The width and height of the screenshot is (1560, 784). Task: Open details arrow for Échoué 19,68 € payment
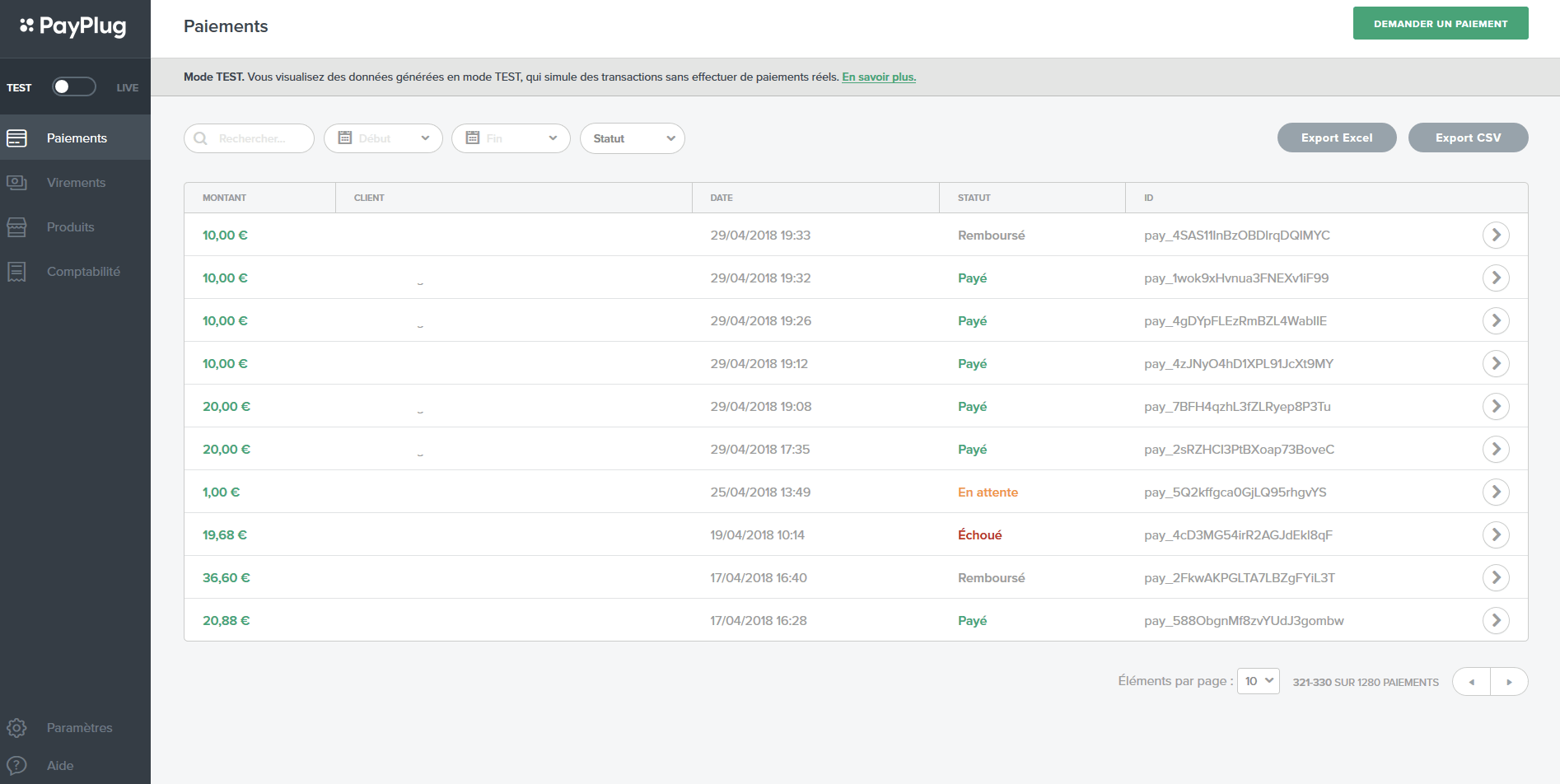1496,535
